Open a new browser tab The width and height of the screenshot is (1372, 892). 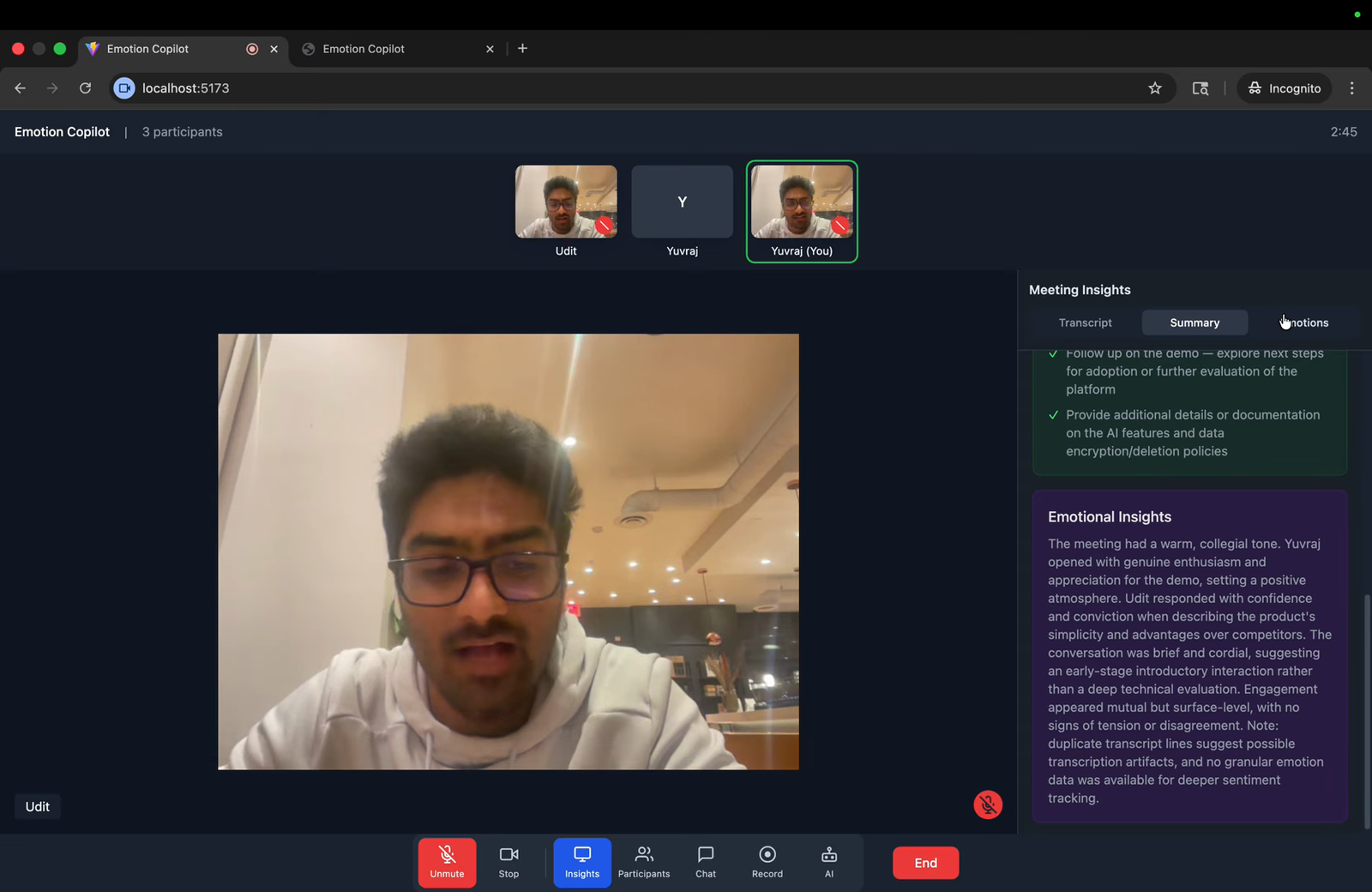click(522, 49)
